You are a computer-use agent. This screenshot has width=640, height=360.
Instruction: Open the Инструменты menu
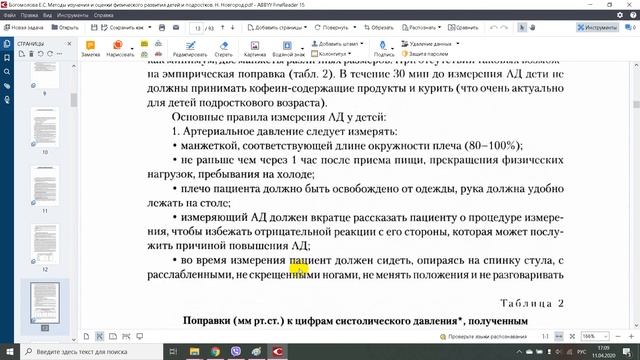(x=72, y=15)
